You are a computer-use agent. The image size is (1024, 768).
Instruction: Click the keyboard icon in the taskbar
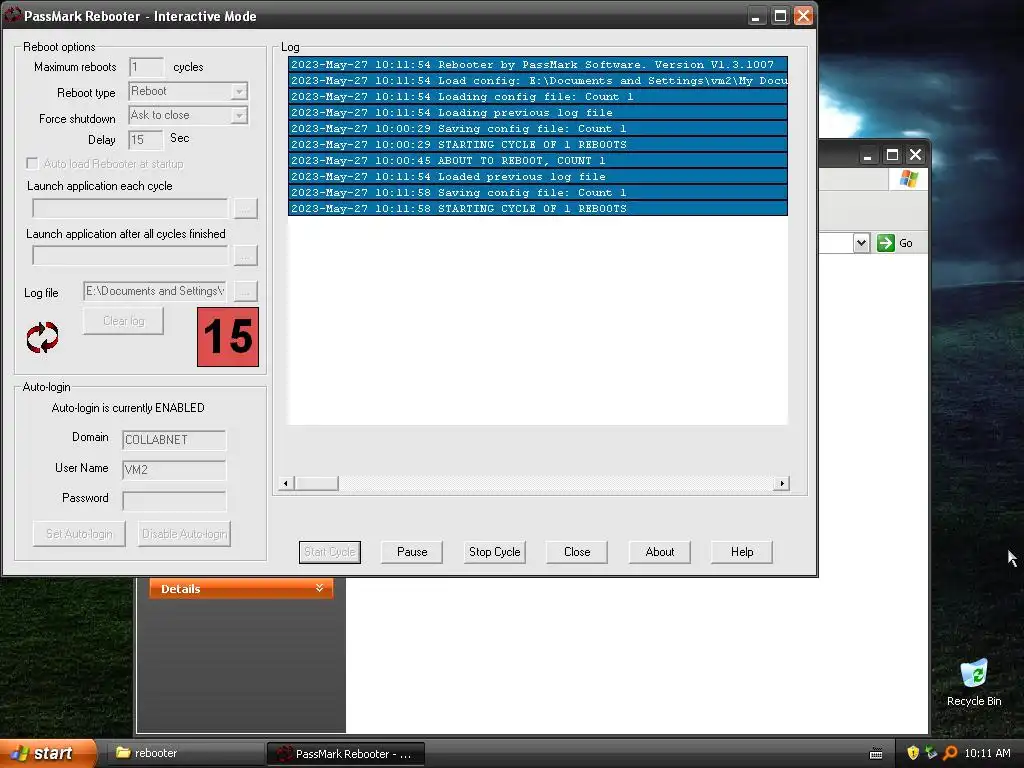(876, 754)
